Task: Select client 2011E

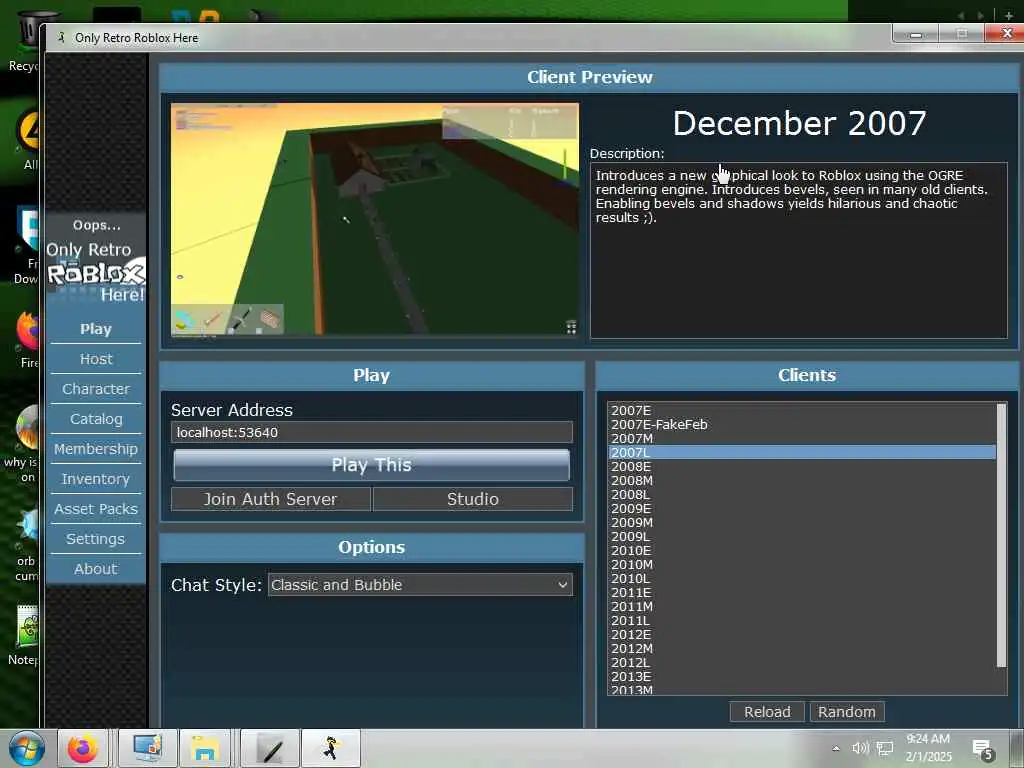Action: (802, 593)
